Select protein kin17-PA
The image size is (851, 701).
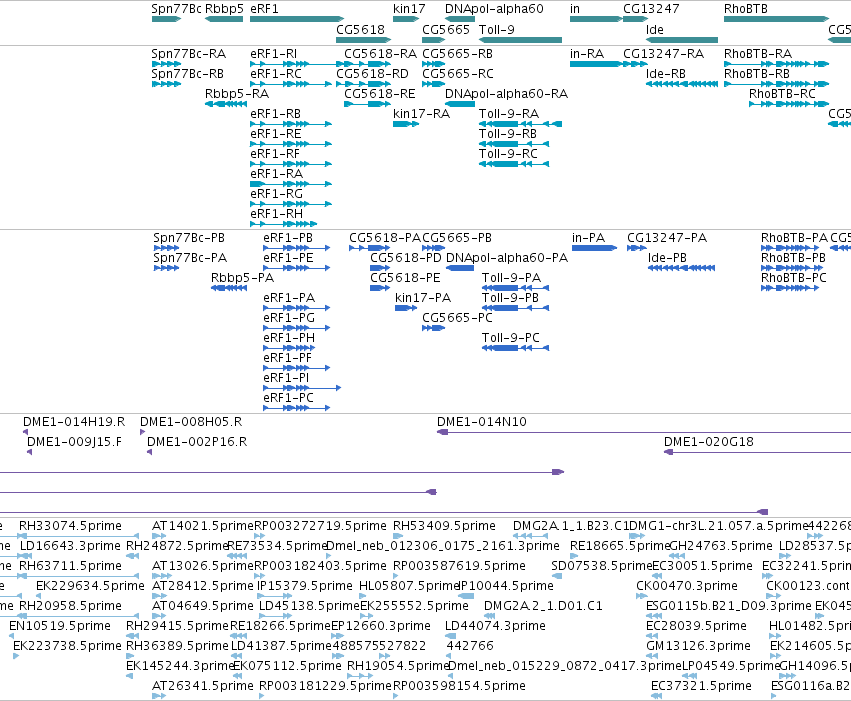(406, 308)
